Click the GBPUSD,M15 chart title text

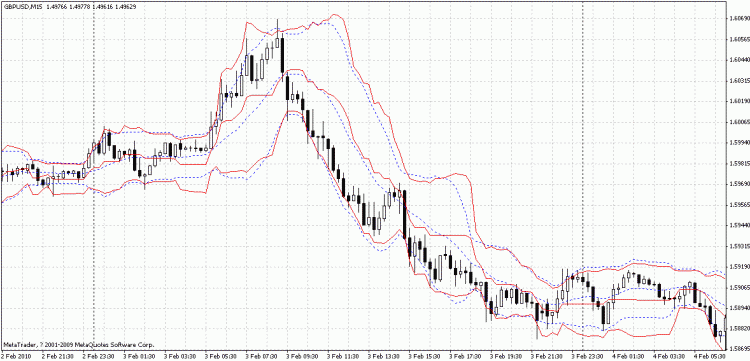[21, 5]
